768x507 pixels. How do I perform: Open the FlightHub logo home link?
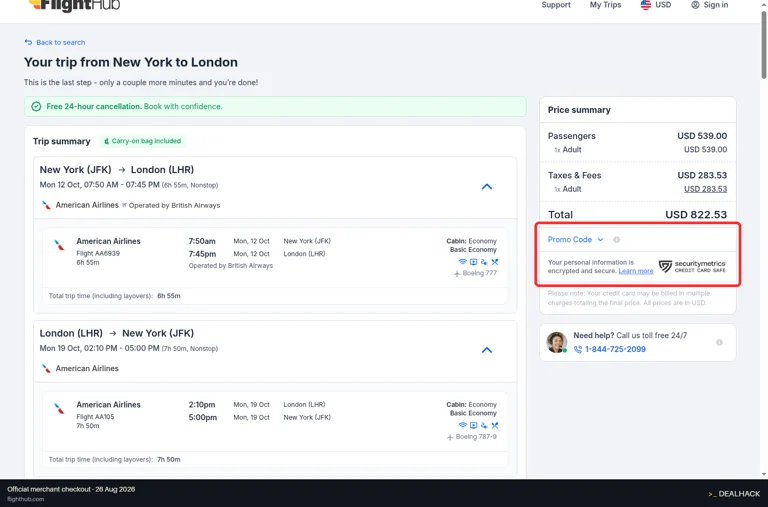tap(74, 5)
